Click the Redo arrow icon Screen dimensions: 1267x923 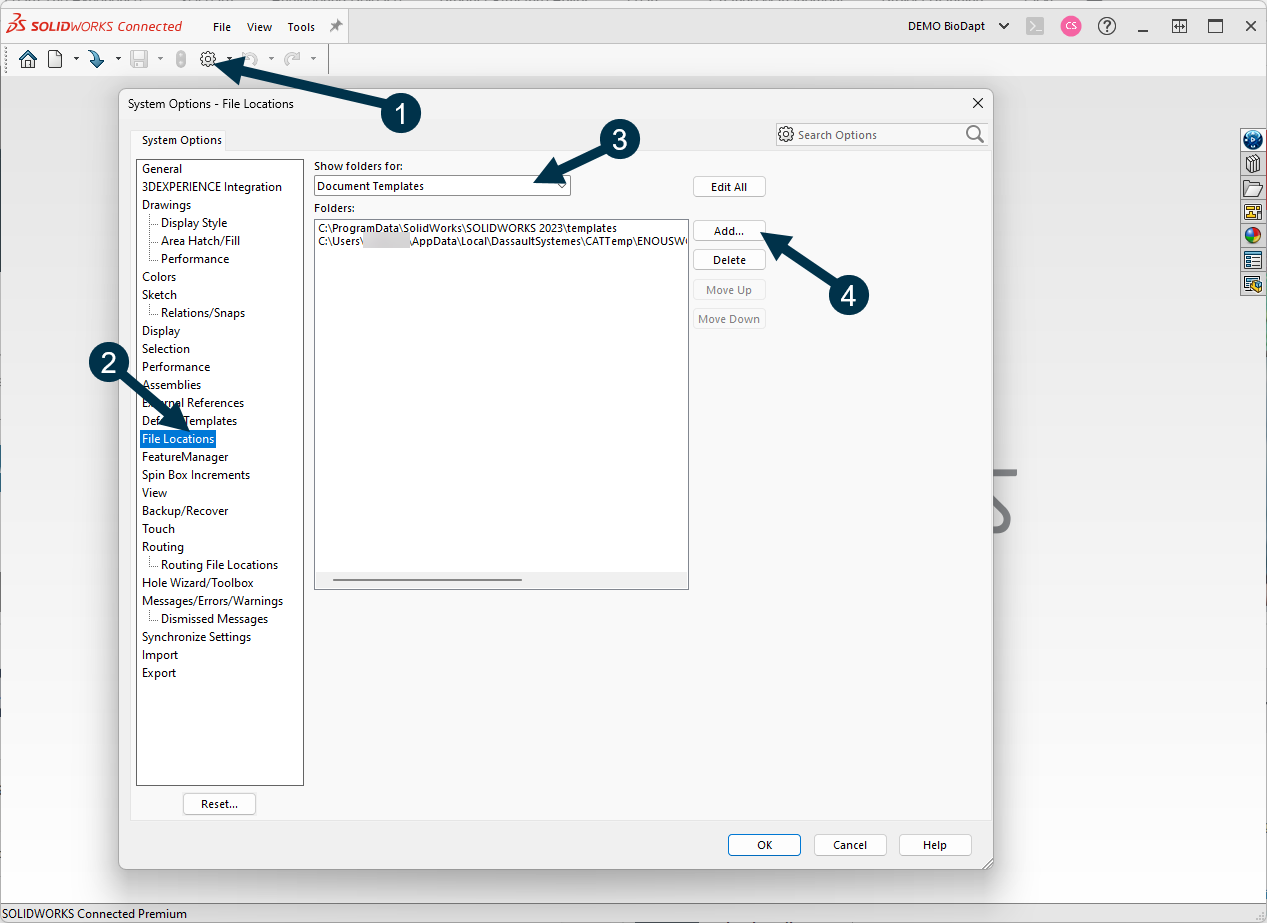(x=292, y=59)
